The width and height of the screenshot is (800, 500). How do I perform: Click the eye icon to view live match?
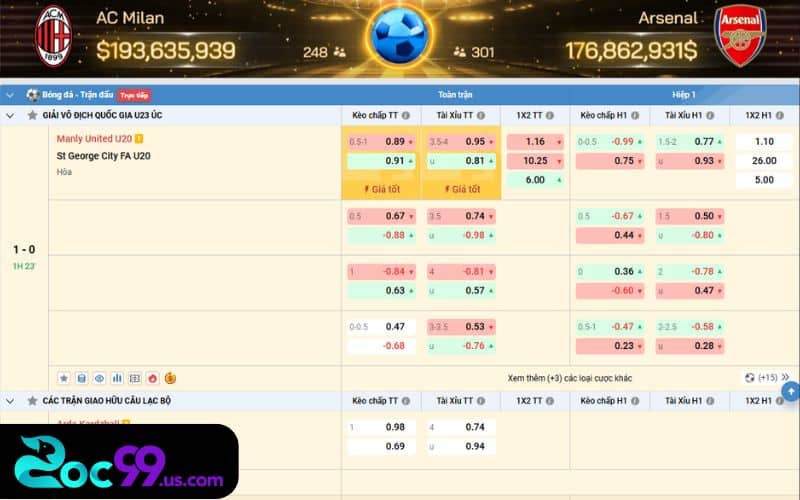click(99, 379)
